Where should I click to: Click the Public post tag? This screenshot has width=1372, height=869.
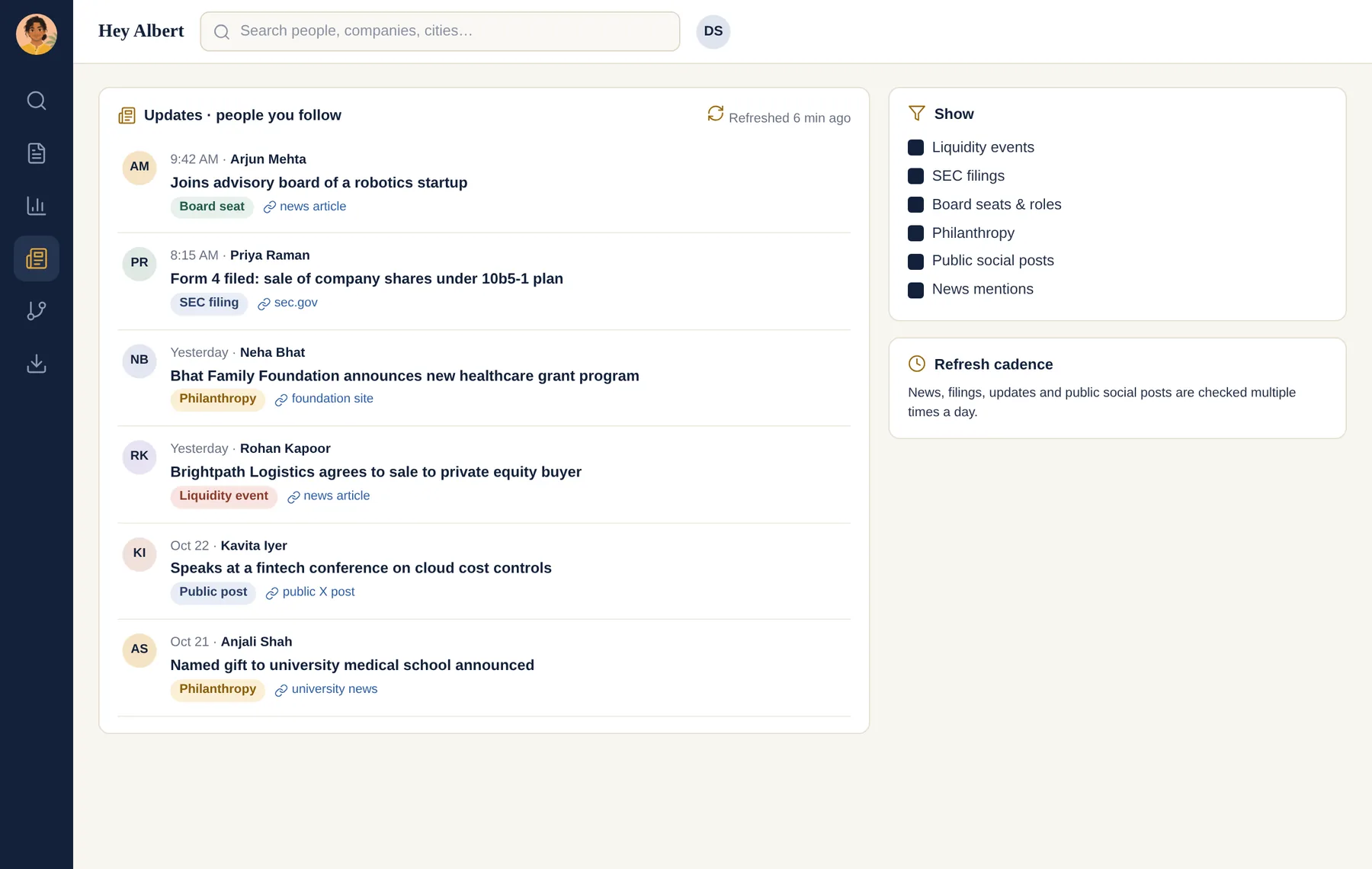(x=213, y=592)
